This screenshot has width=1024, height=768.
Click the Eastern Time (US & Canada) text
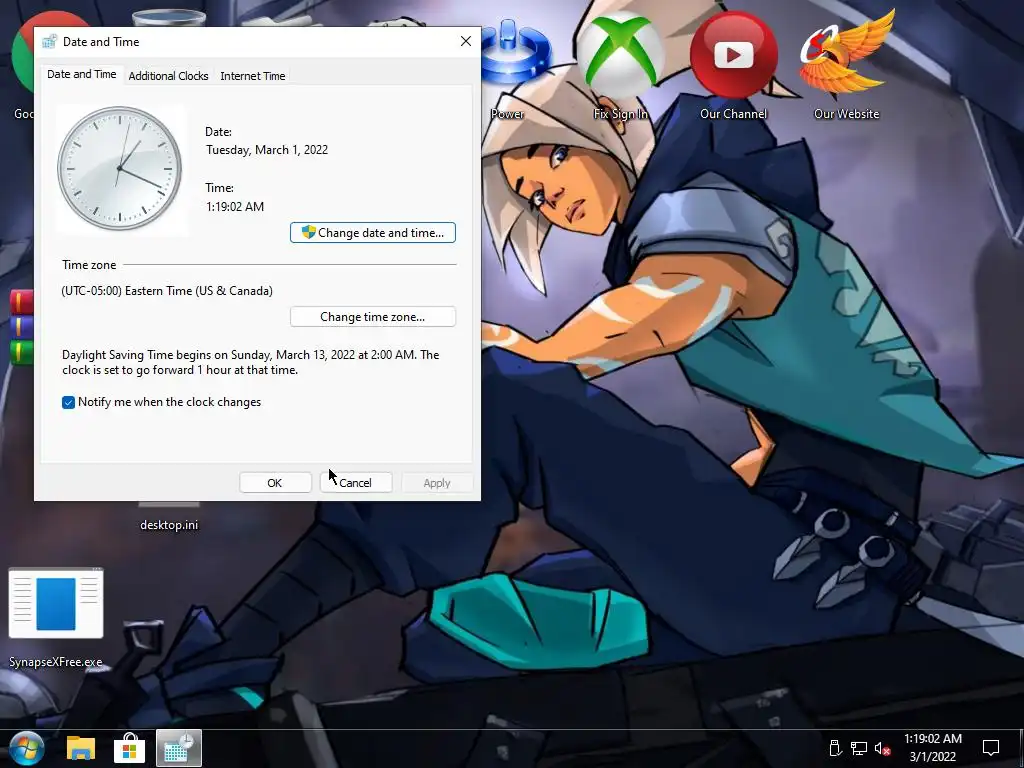pos(167,291)
